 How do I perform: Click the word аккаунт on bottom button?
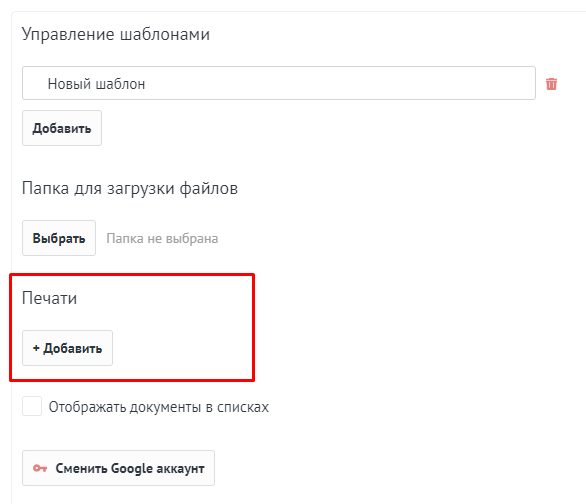pos(180,469)
